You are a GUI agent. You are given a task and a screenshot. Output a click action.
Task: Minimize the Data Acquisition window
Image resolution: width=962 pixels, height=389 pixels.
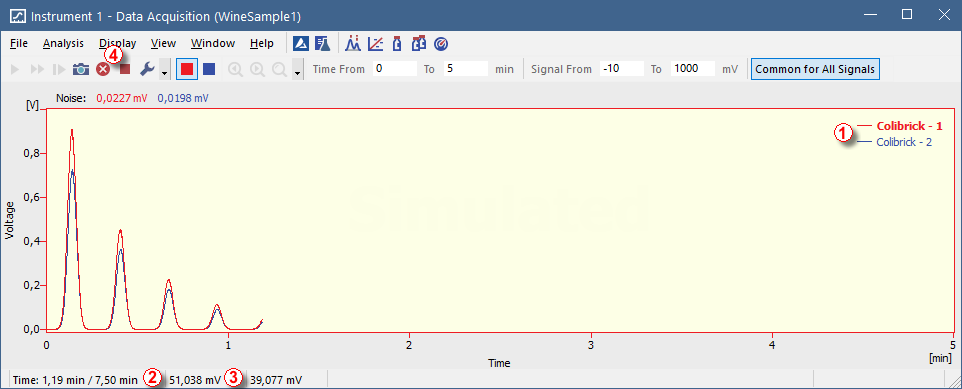(870, 14)
